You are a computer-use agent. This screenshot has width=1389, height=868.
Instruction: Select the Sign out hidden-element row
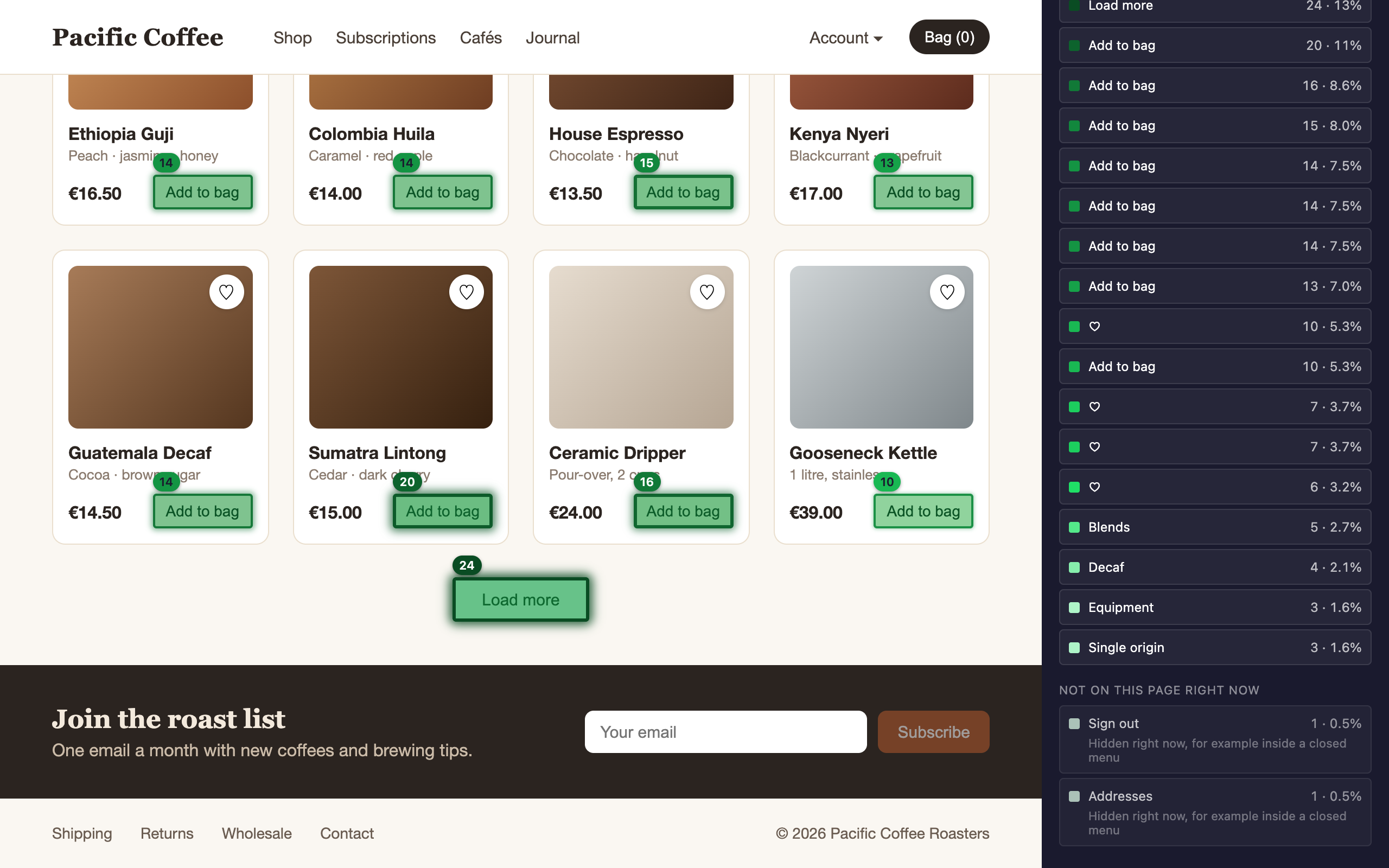pos(1214,739)
